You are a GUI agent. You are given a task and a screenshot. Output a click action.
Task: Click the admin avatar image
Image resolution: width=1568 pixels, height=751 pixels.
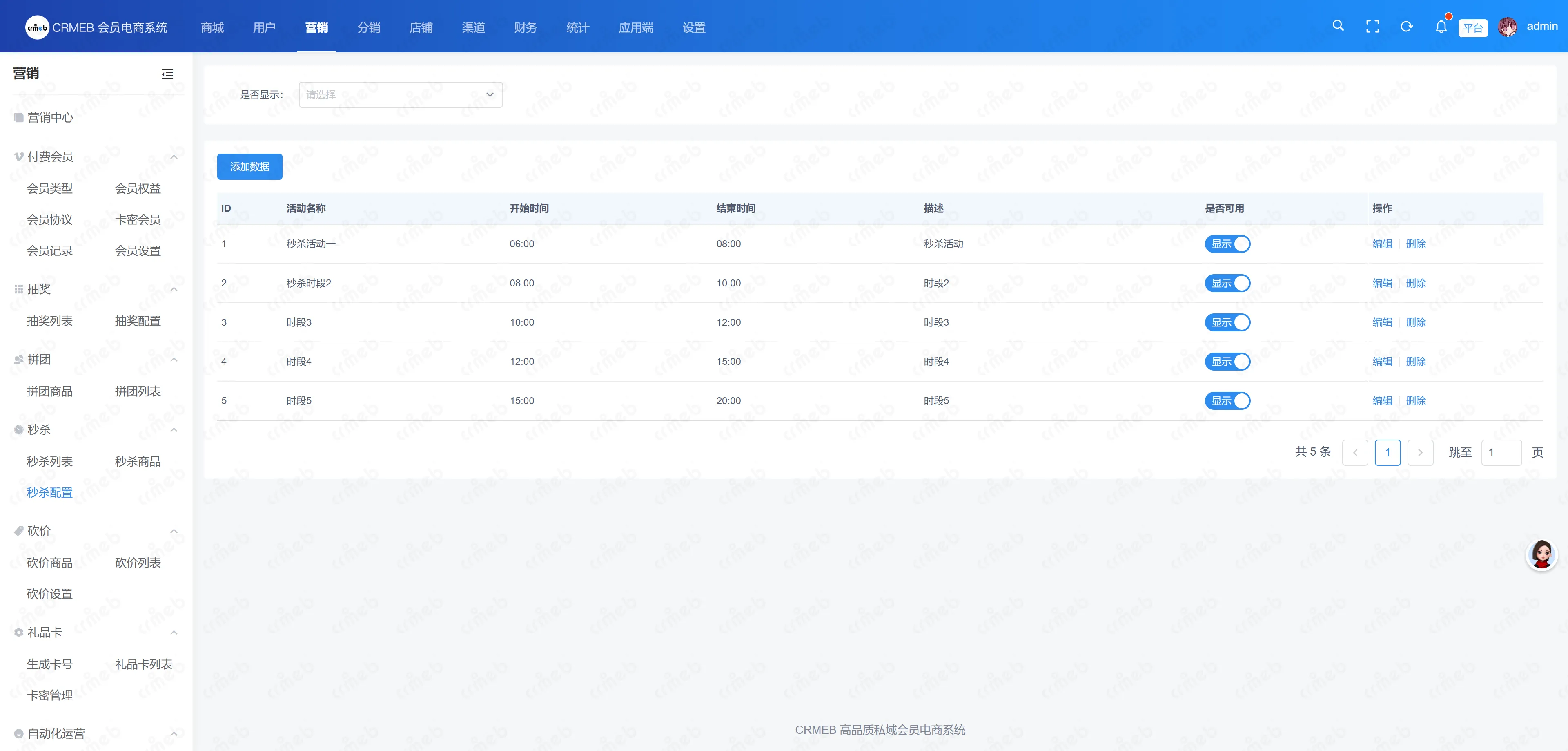click(1507, 27)
